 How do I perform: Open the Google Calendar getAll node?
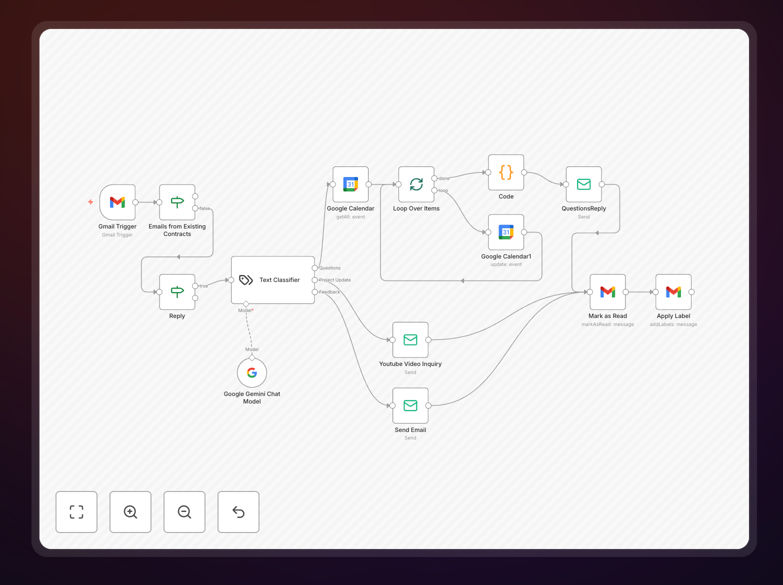(x=351, y=184)
